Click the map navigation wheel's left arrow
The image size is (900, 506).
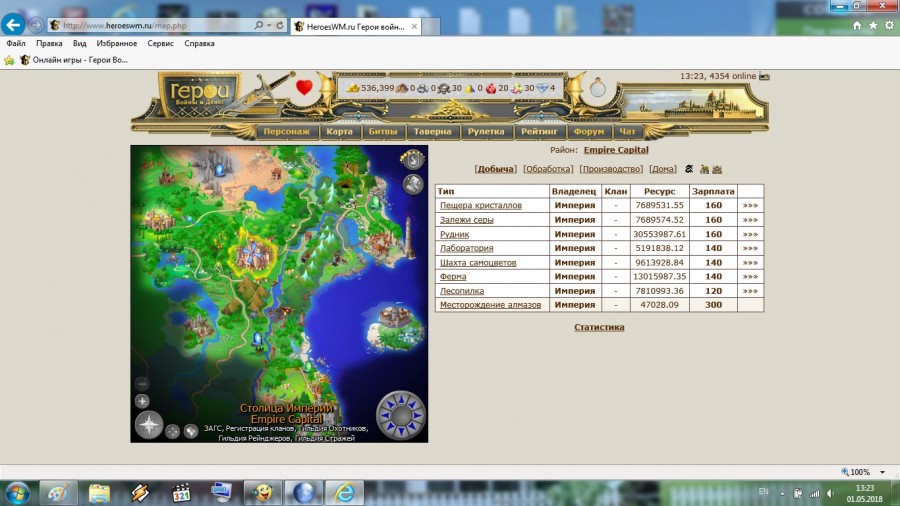[x=386, y=415]
